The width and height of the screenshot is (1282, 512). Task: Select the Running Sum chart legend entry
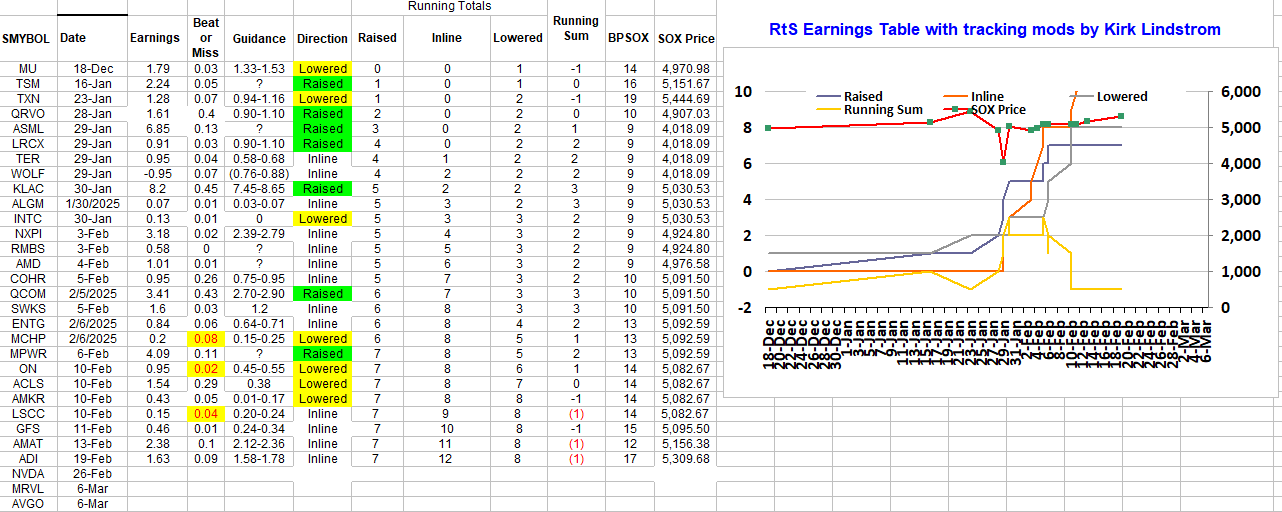[x=883, y=110]
